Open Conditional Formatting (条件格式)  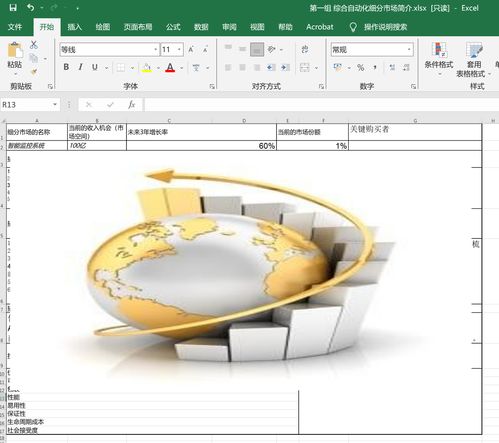(439, 57)
